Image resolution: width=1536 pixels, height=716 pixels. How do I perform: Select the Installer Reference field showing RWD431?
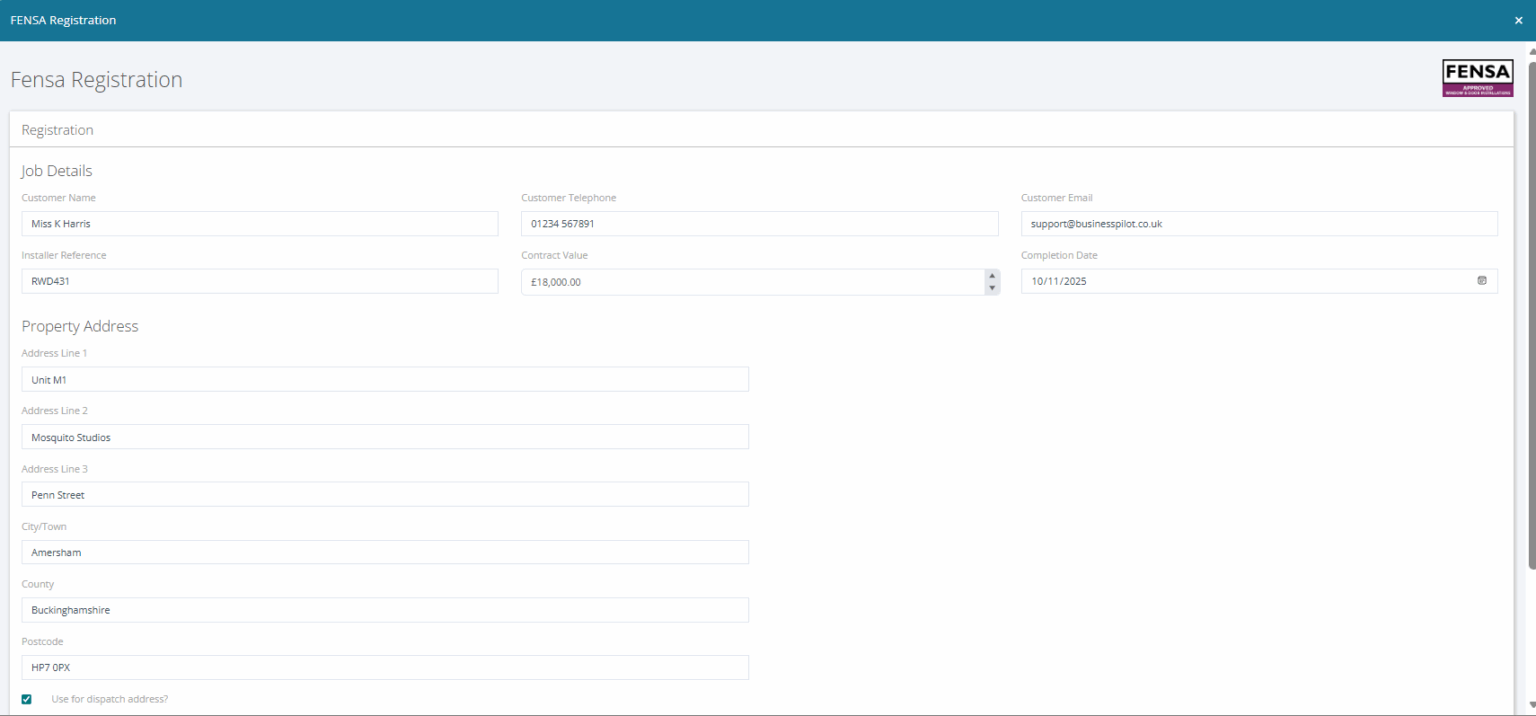click(x=260, y=281)
